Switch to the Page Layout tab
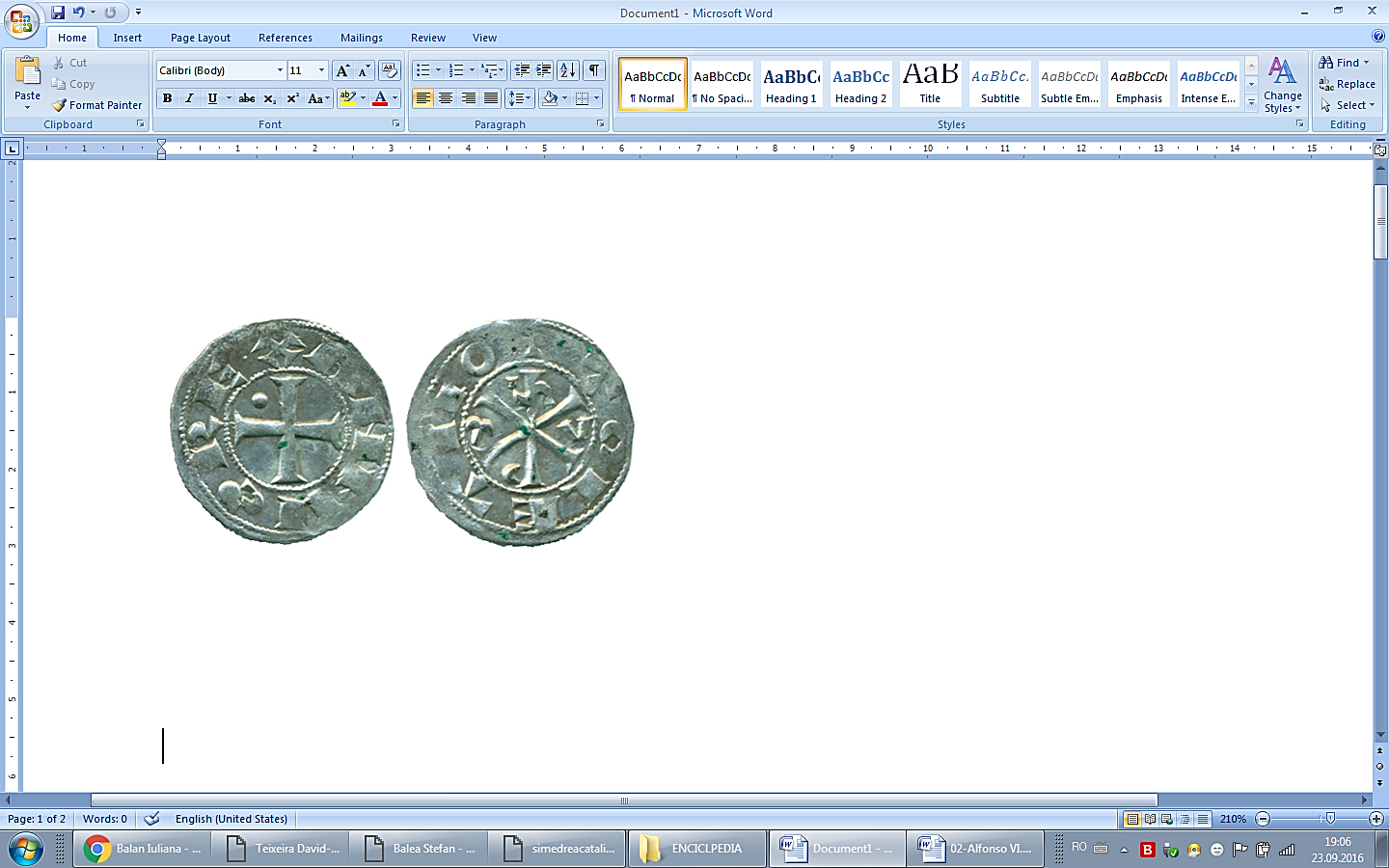This screenshot has width=1389, height=868. coord(201,38)
